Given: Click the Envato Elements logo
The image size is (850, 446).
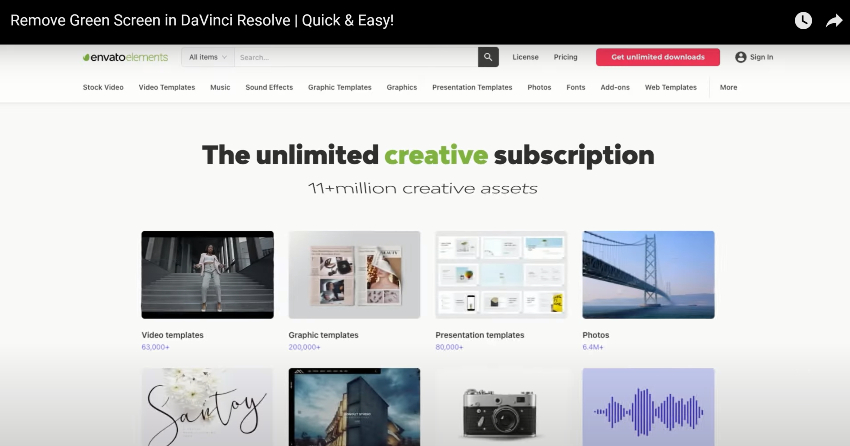Looking at the screenshot, I should tap(125, 57).
